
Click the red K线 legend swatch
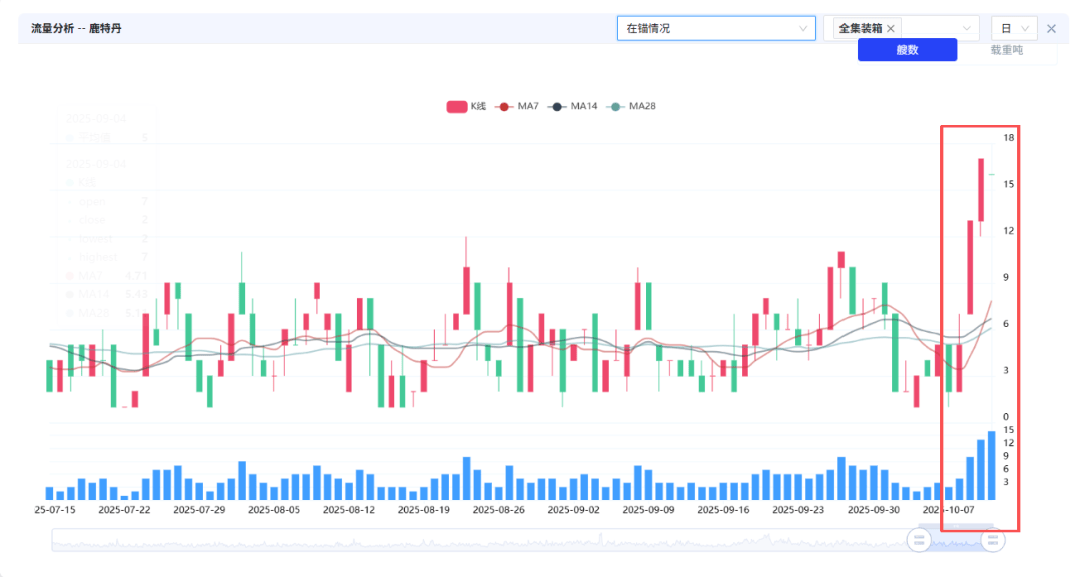click(456, 106)
